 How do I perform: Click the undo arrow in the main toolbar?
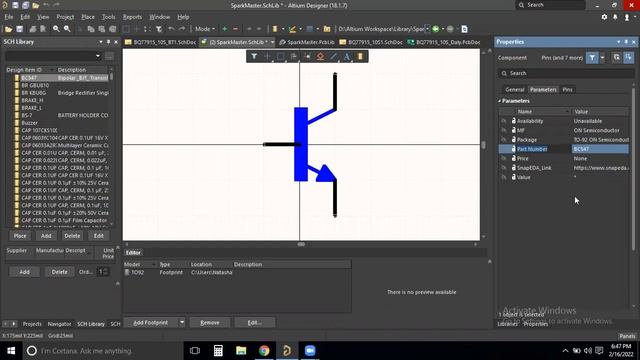click(x=171, y=29)
